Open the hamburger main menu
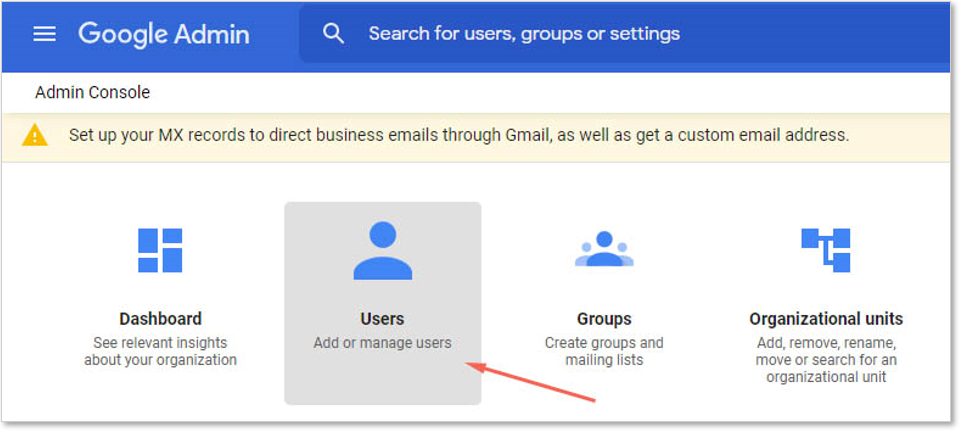The width and height of the screenshot is (961, 432). pyautogui.click(x=44, y=34)
